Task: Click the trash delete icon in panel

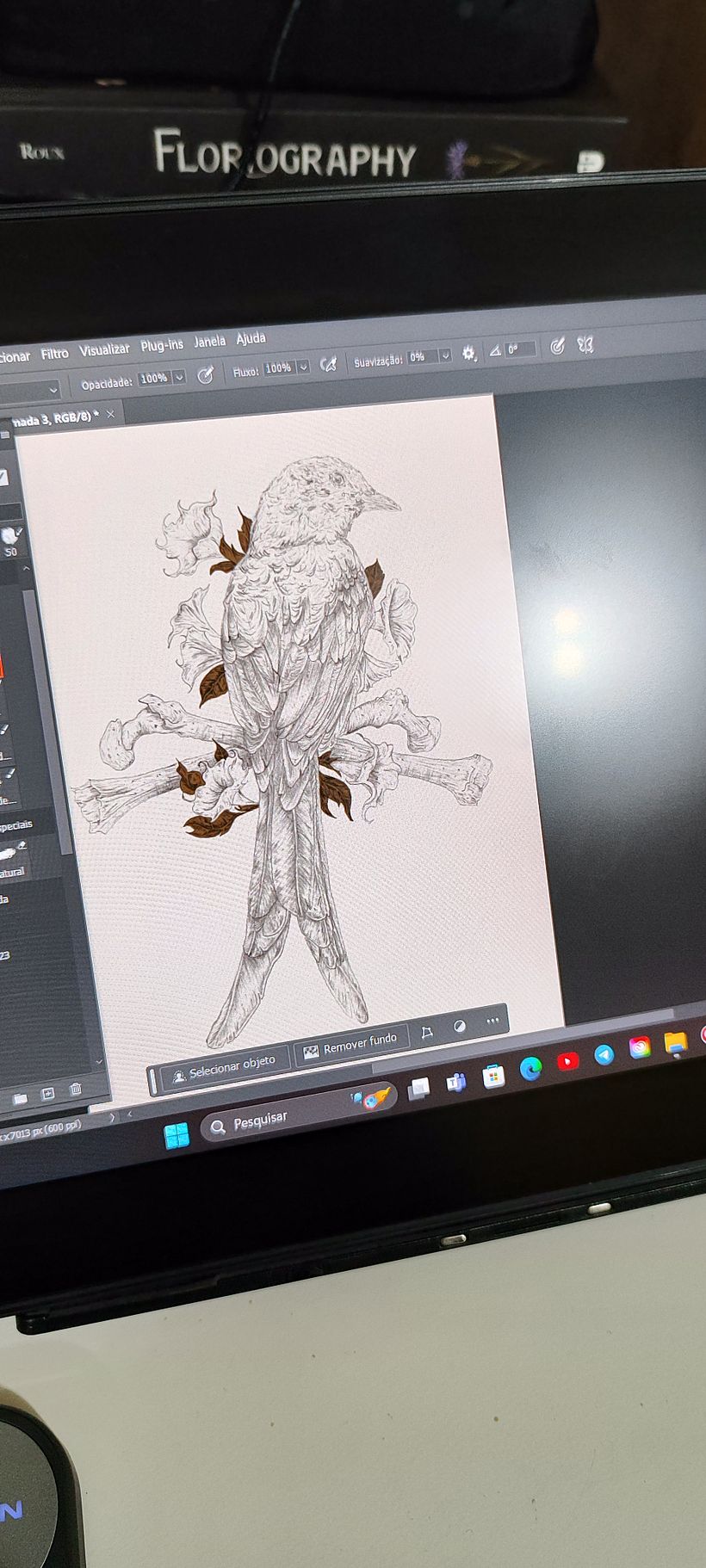Action: click(x=76, y=1090)
